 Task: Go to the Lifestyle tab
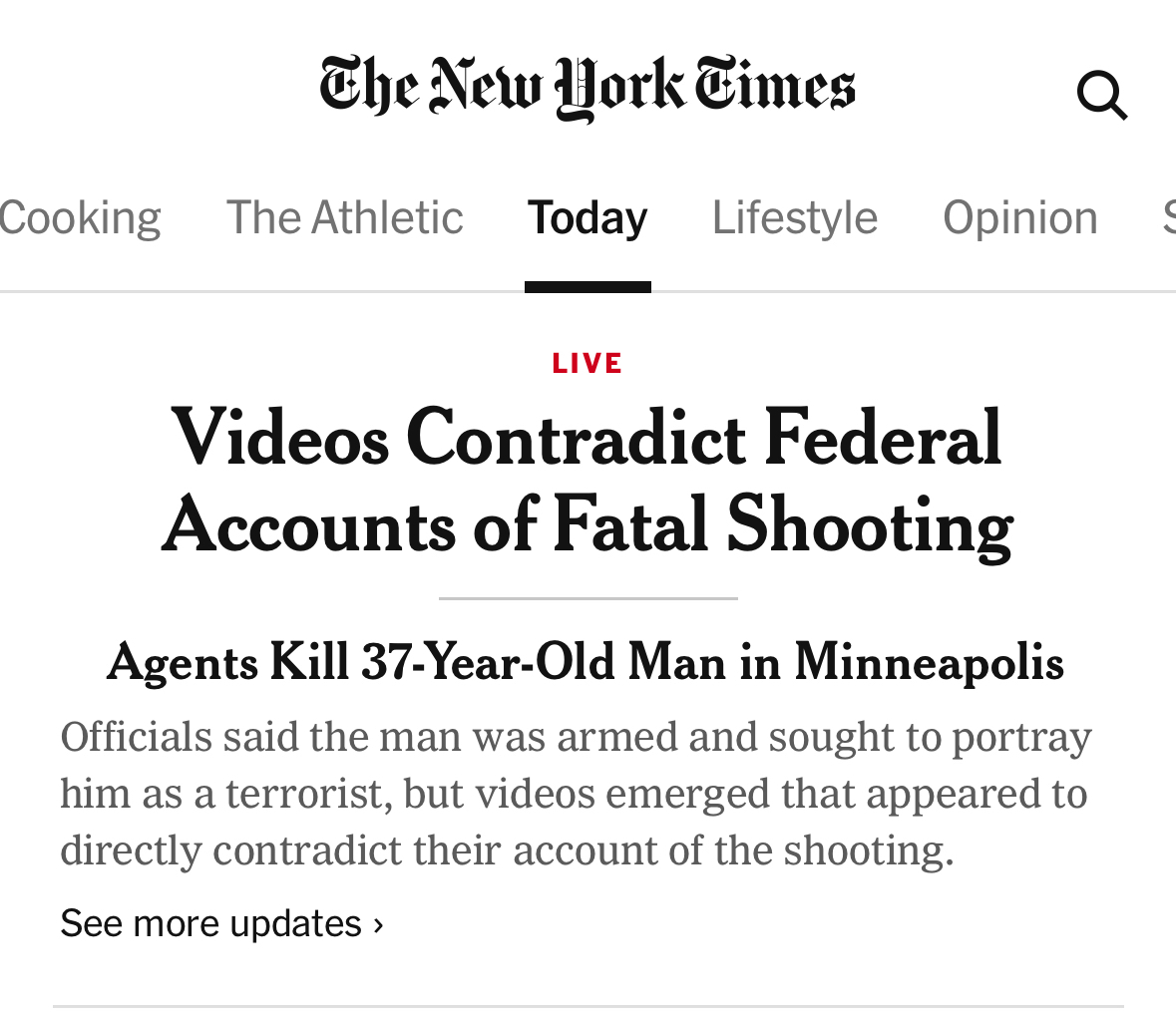coord(794,217)
